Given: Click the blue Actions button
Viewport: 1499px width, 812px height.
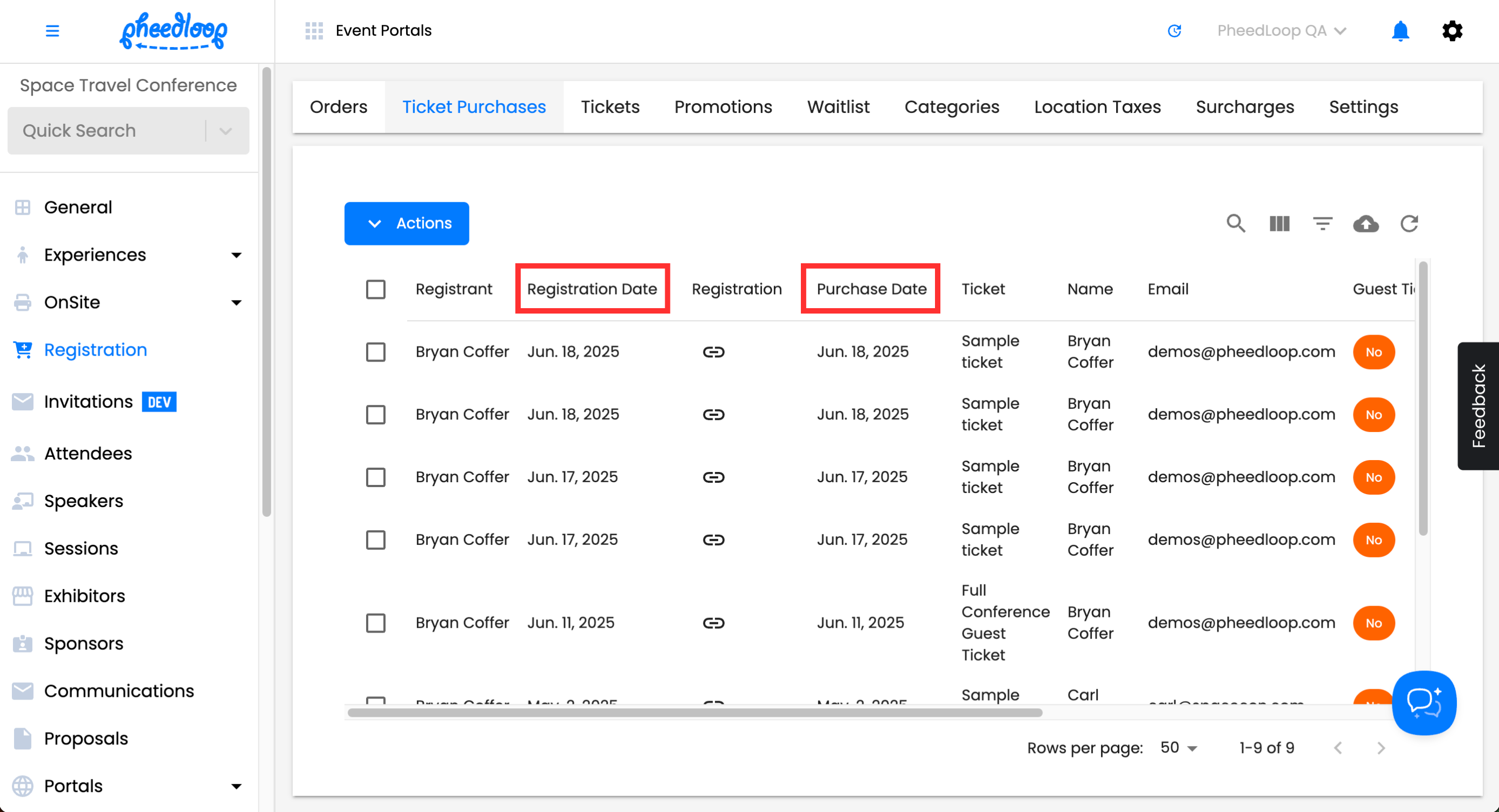Looking at the screenshot, I should tap(406, 223).
